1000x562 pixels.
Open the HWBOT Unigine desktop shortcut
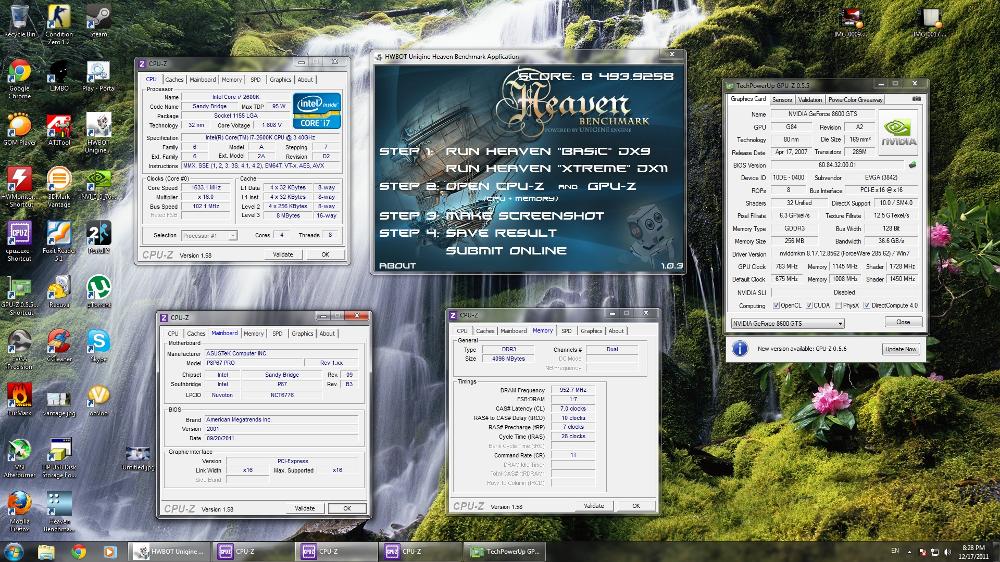click(x=97, y=133)
